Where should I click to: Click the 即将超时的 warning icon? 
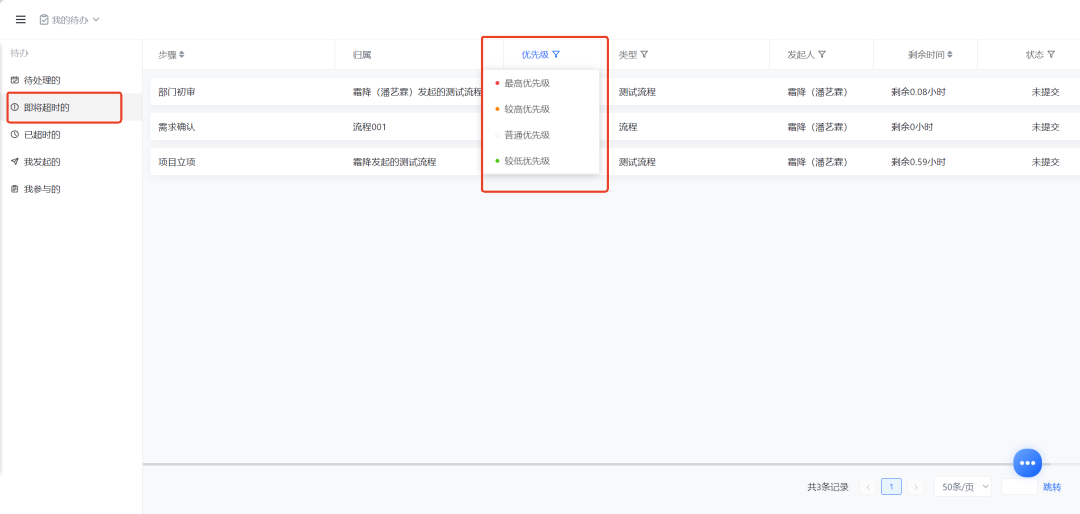point(14,107)
